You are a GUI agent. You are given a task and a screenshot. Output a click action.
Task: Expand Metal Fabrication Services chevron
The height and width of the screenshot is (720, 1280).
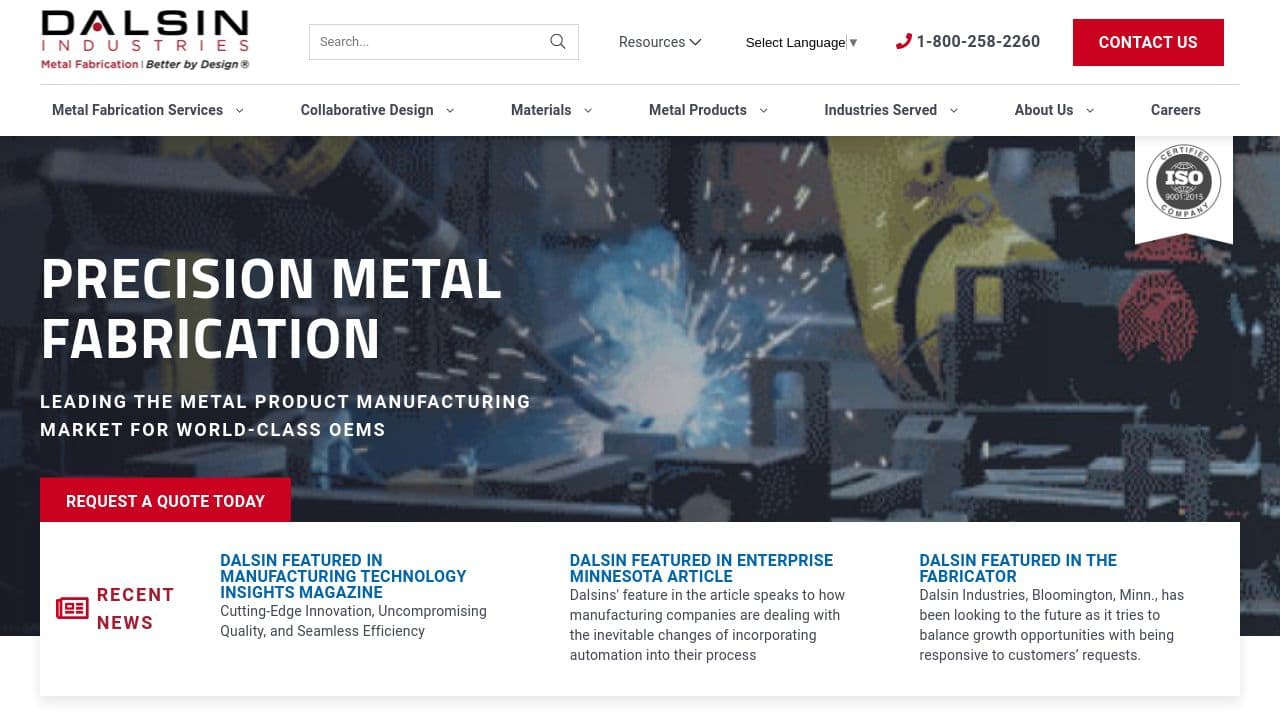239,110
